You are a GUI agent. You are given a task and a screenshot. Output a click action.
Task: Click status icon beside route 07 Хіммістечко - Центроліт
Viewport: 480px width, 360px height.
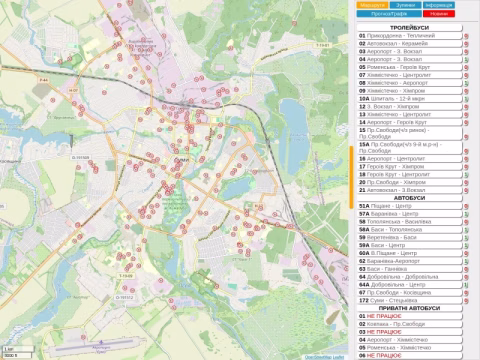click(x=466, y=76)
